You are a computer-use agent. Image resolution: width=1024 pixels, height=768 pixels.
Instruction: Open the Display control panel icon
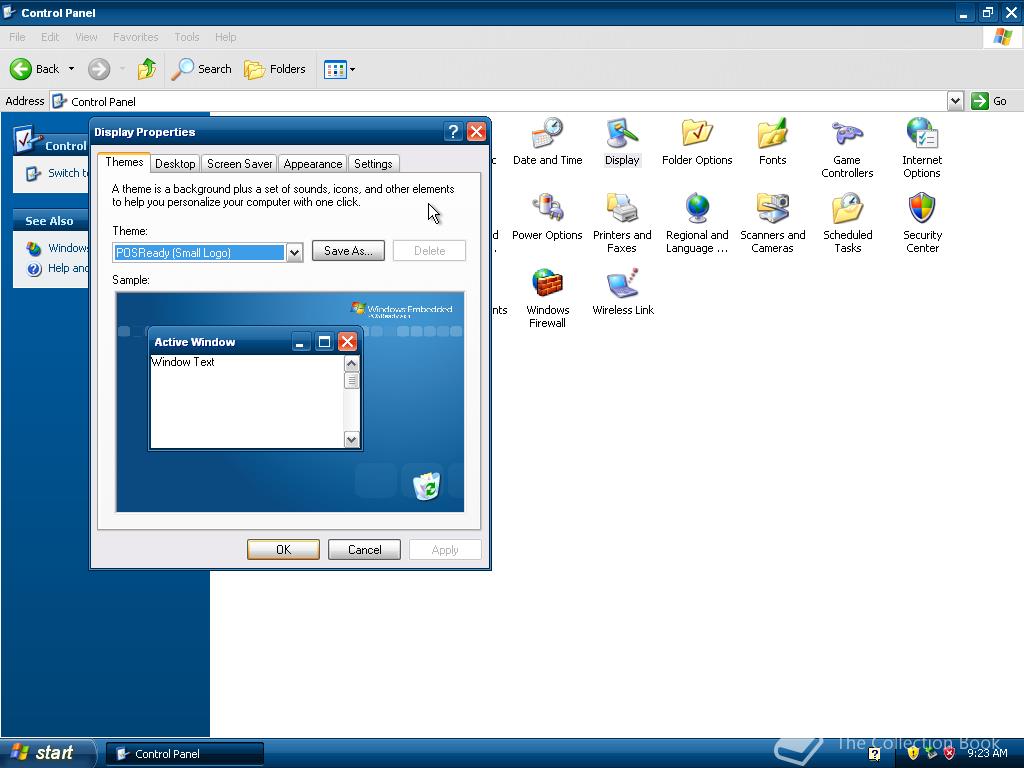[x=622, y=142]
